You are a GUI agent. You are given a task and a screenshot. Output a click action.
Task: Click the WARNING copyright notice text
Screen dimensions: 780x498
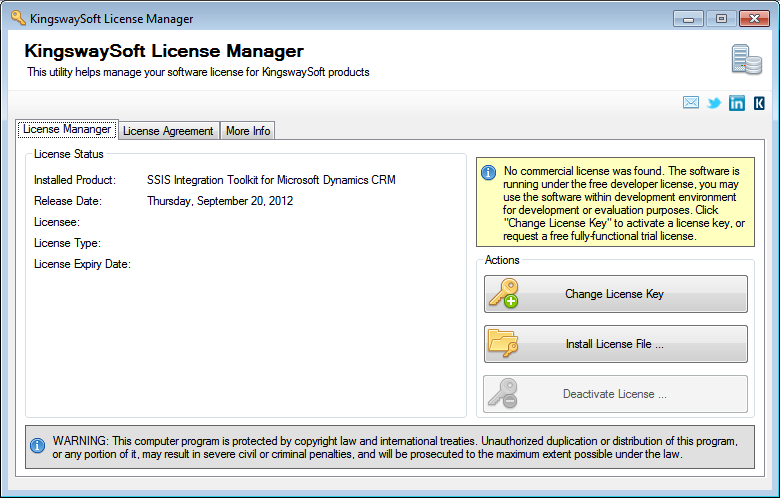(x=395, y=447)
